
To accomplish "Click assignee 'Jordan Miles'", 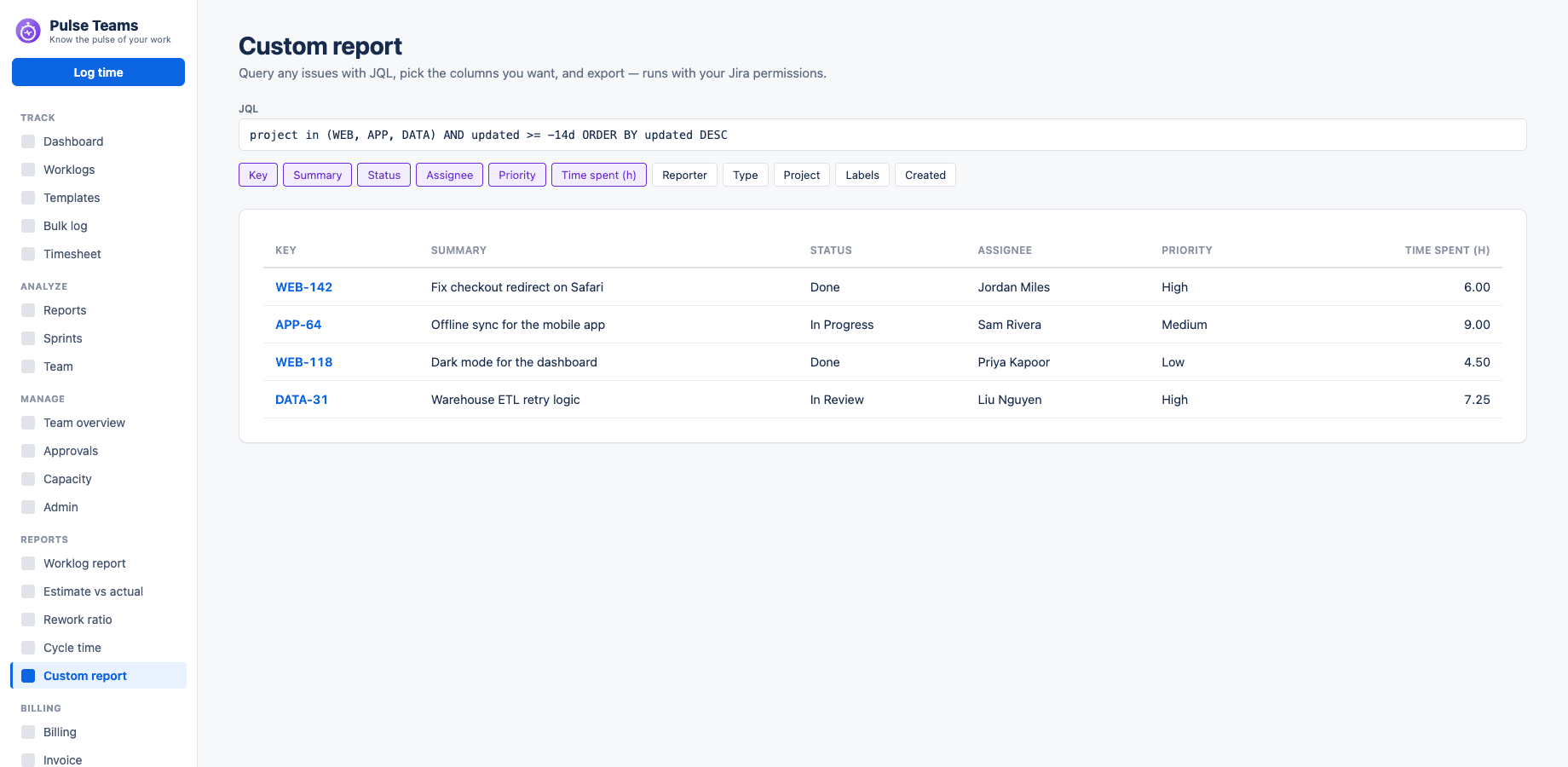I will (x=1013, y=287).
